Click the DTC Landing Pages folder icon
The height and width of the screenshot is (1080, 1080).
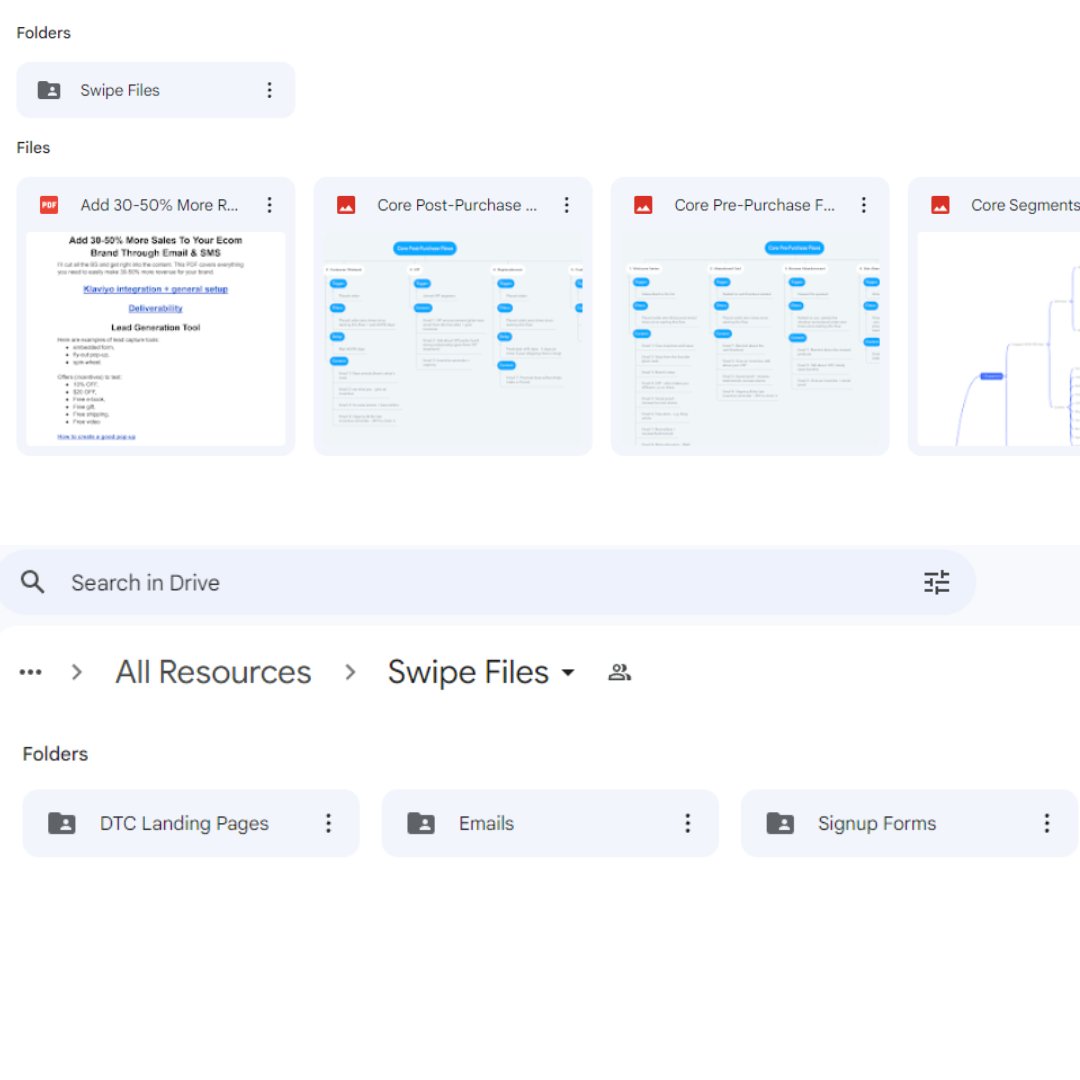62,823
